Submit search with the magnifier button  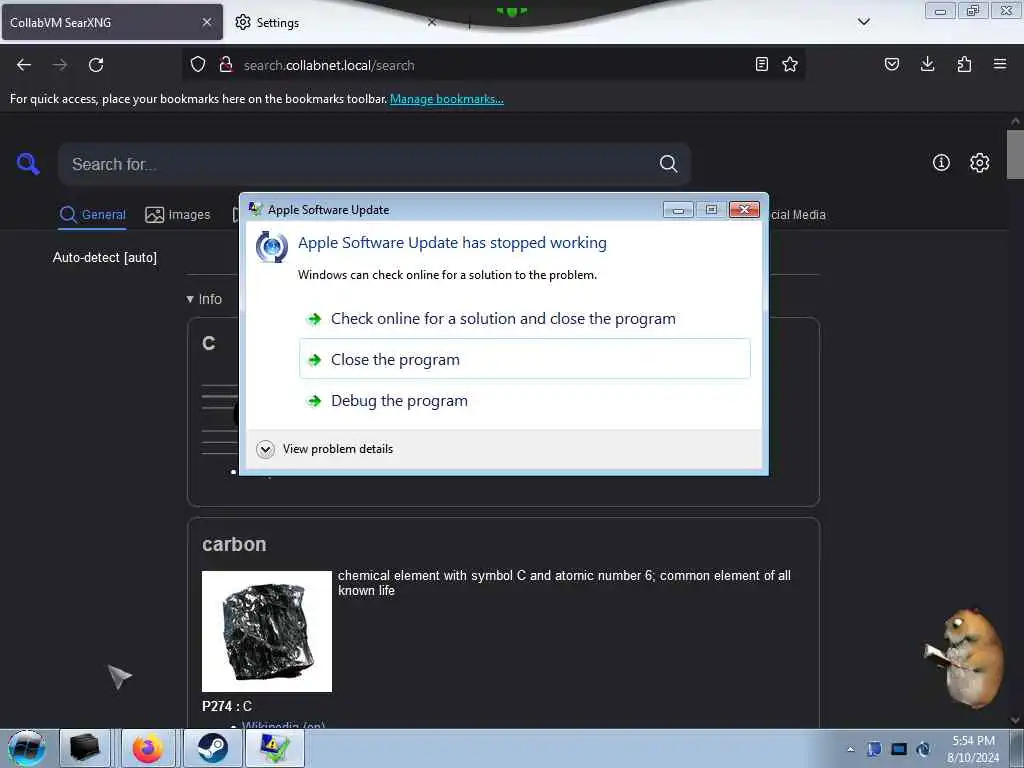(668, 163)
